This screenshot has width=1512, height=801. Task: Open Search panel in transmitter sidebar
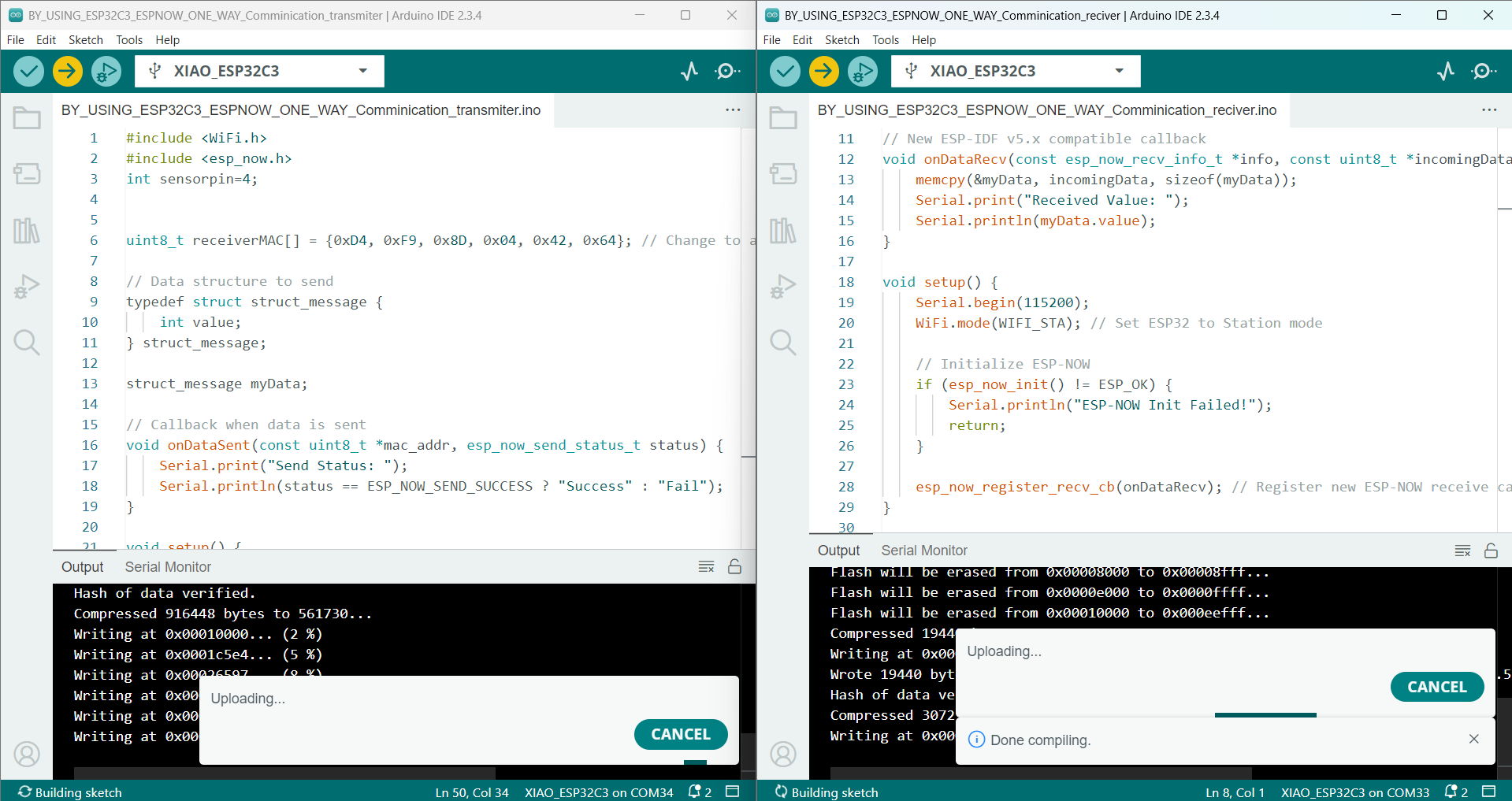click(27, 343)
